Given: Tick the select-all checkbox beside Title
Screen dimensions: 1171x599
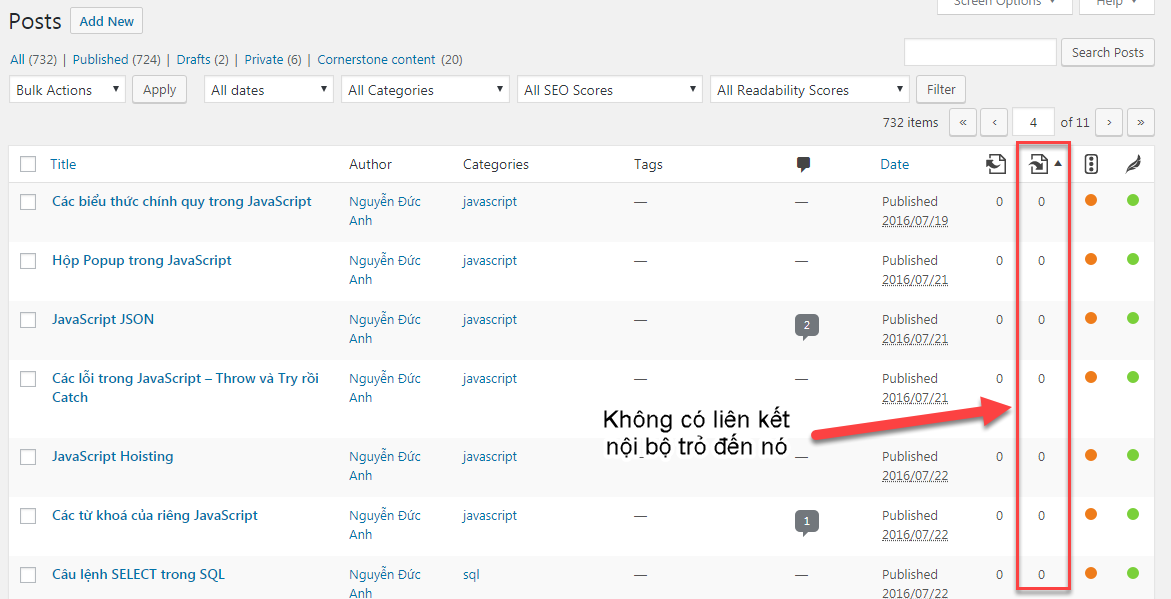Looking at the screenshot, I should tap(28, 164).
